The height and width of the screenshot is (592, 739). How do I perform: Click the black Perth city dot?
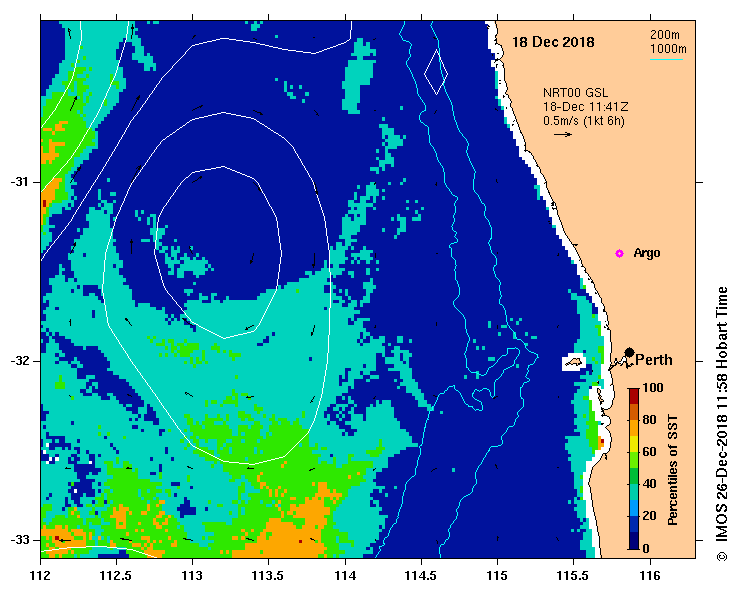tap(629, 352)
